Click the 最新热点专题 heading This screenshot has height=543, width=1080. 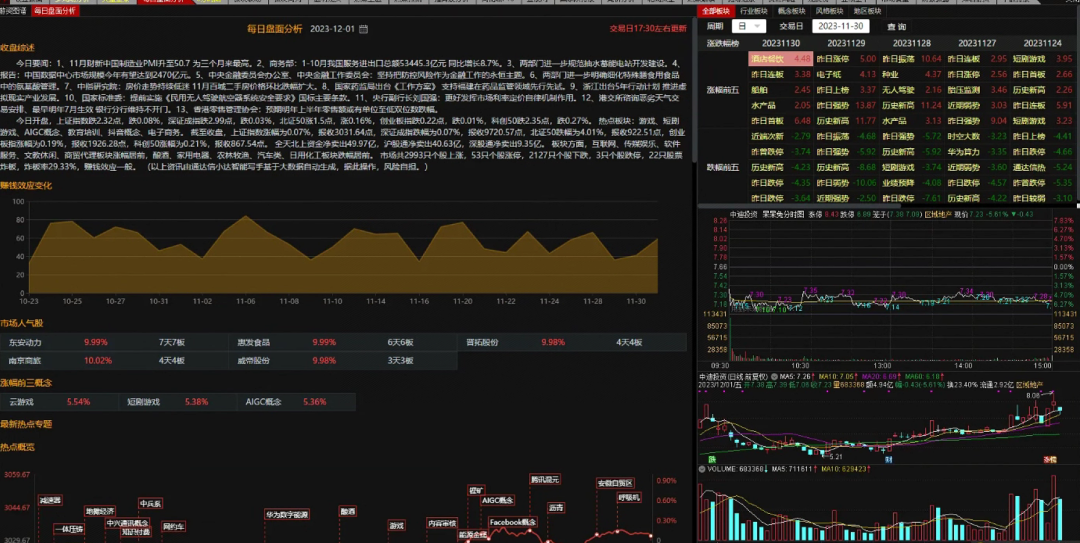coord(25,424)
